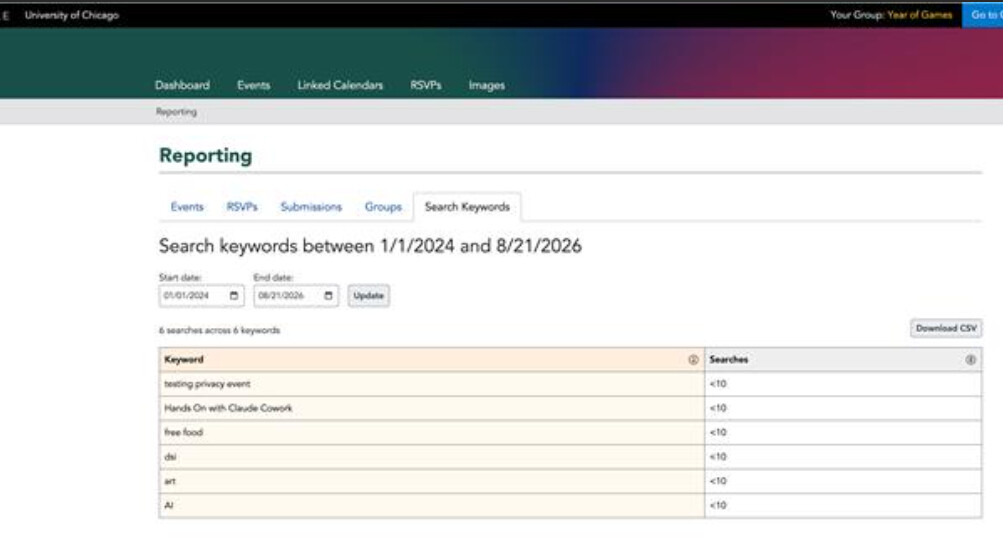Select the 'Hands On with Claude Cowork' cell
Image resolution: width=1003 pixels, height=541 pixels.
tap(432, 408)
